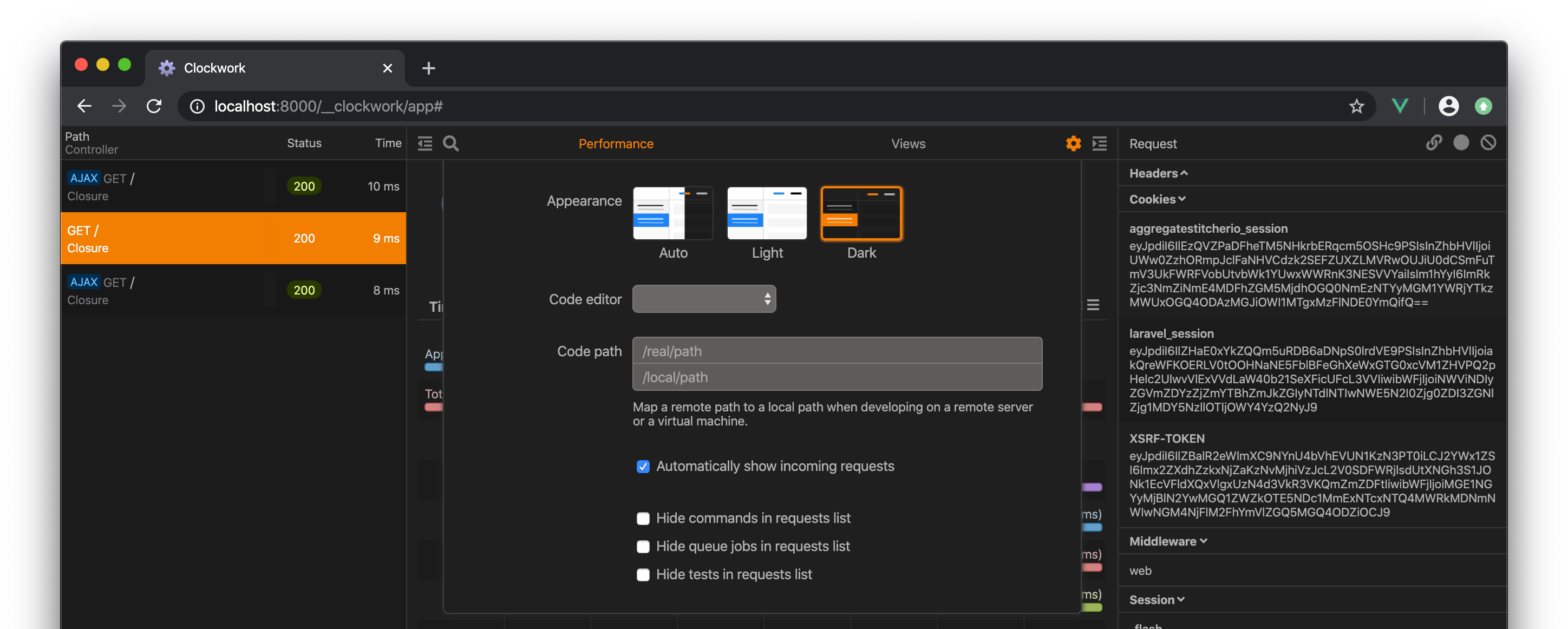The height and width of the screenshot is (629, 1568).
Task: Click the /real/path input field
Action: (x=837, y=351)
